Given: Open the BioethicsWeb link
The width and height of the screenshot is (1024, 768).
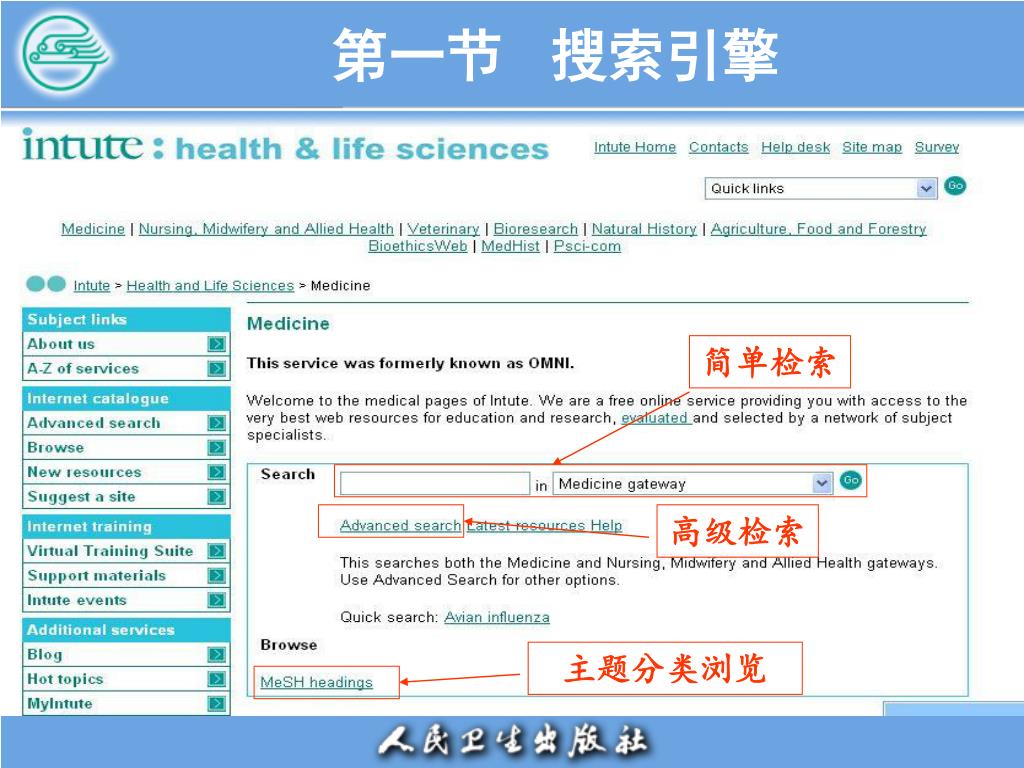Looking at the screenshot, I should click(418, 246).
